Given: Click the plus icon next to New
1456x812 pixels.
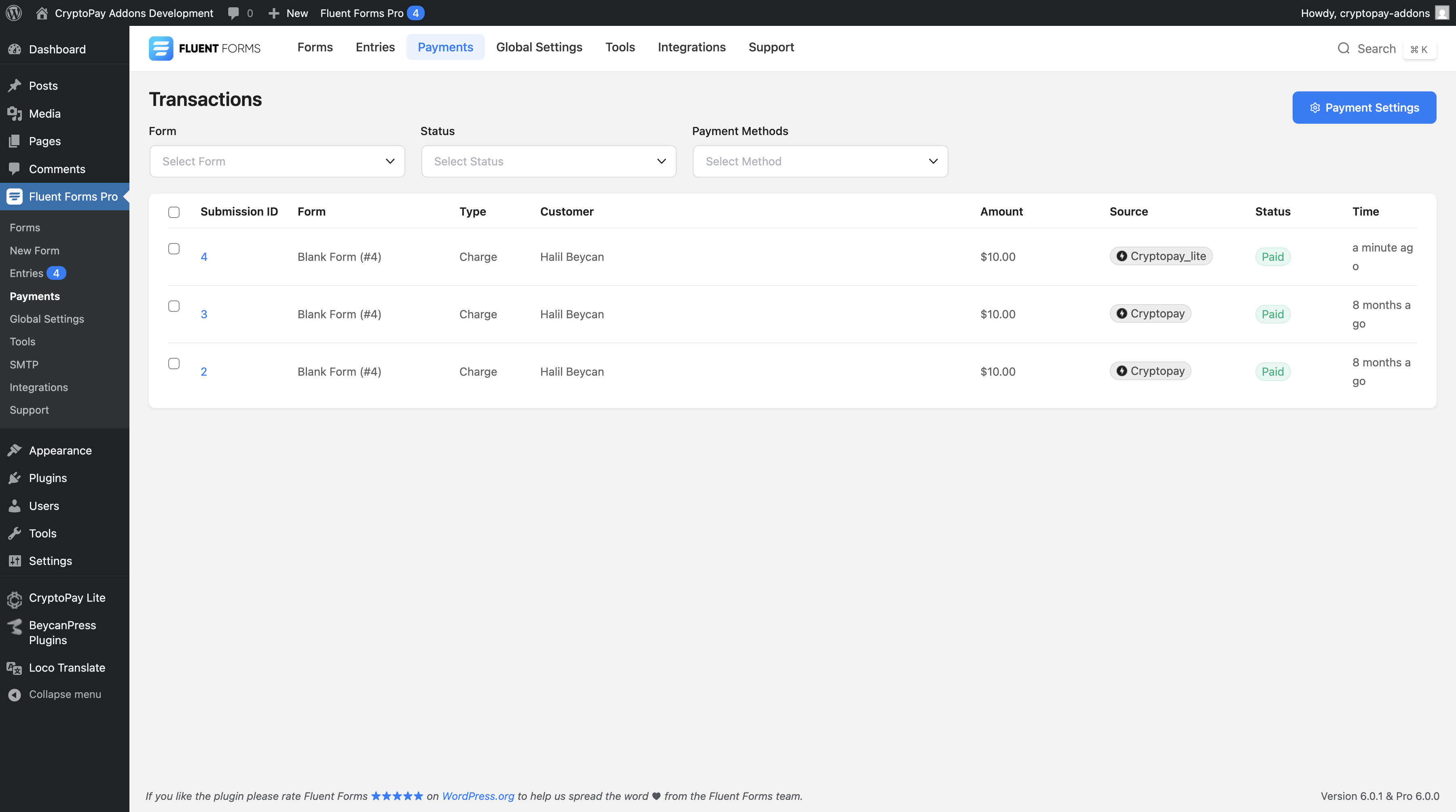Looking at the screenshot, I should pos(273,13).
